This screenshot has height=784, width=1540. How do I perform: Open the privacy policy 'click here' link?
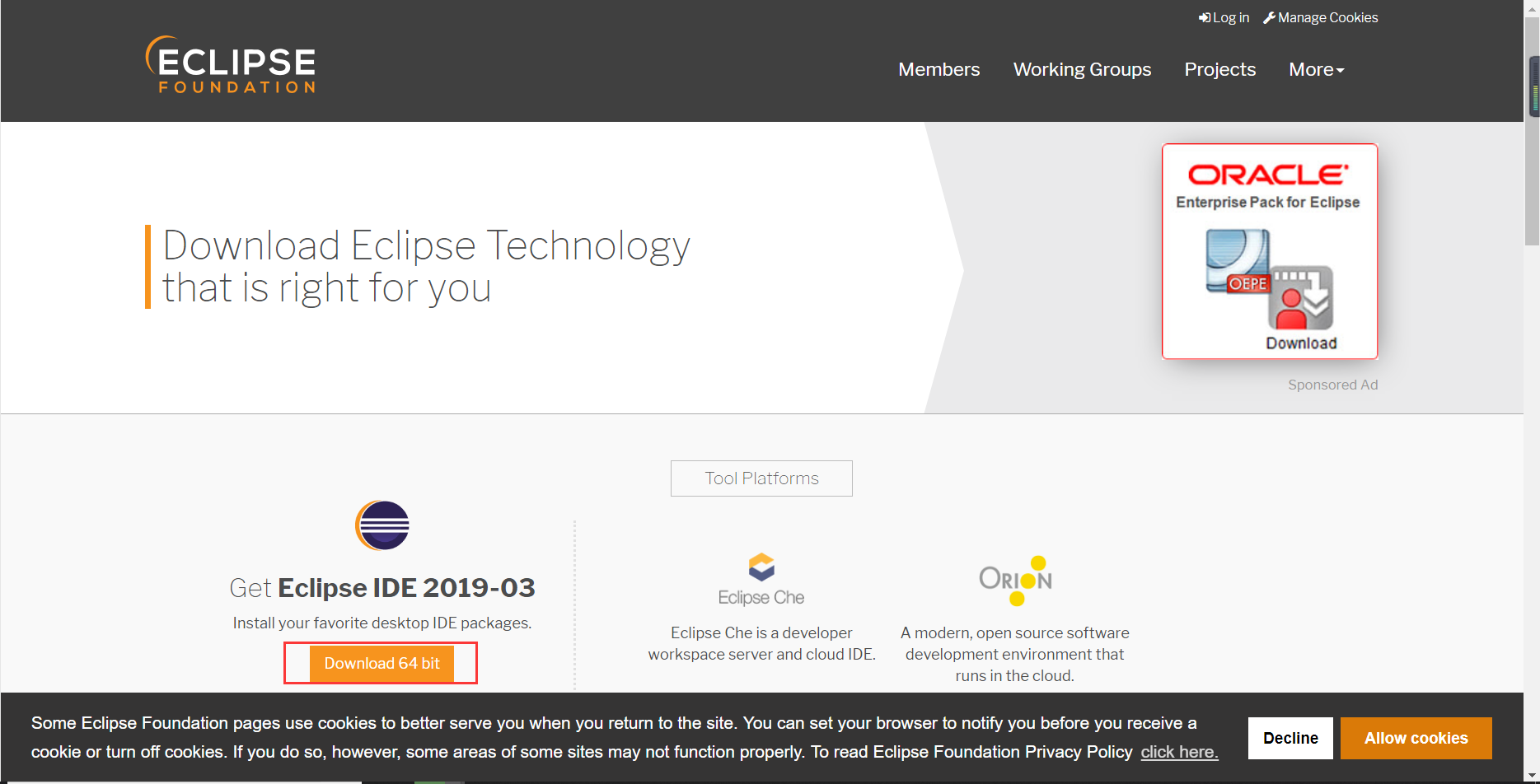[1179, 752]
